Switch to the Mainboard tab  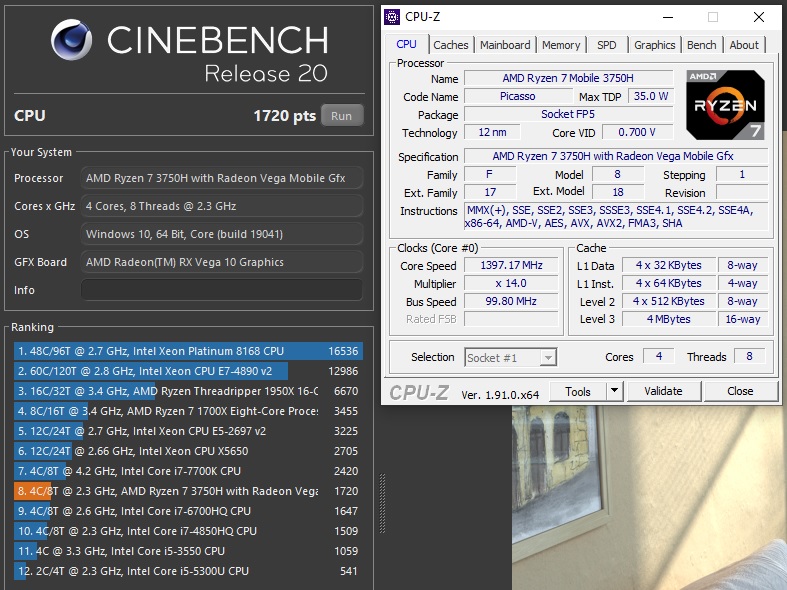point(505,45)
